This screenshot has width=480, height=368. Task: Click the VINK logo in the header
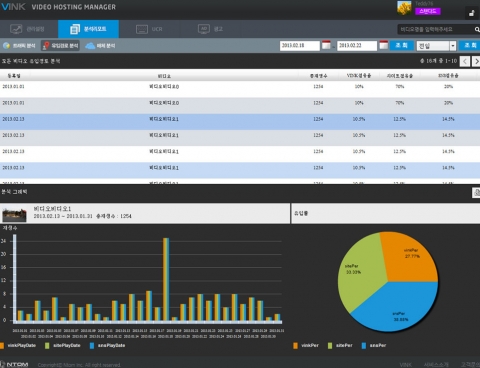pos(14,7)
